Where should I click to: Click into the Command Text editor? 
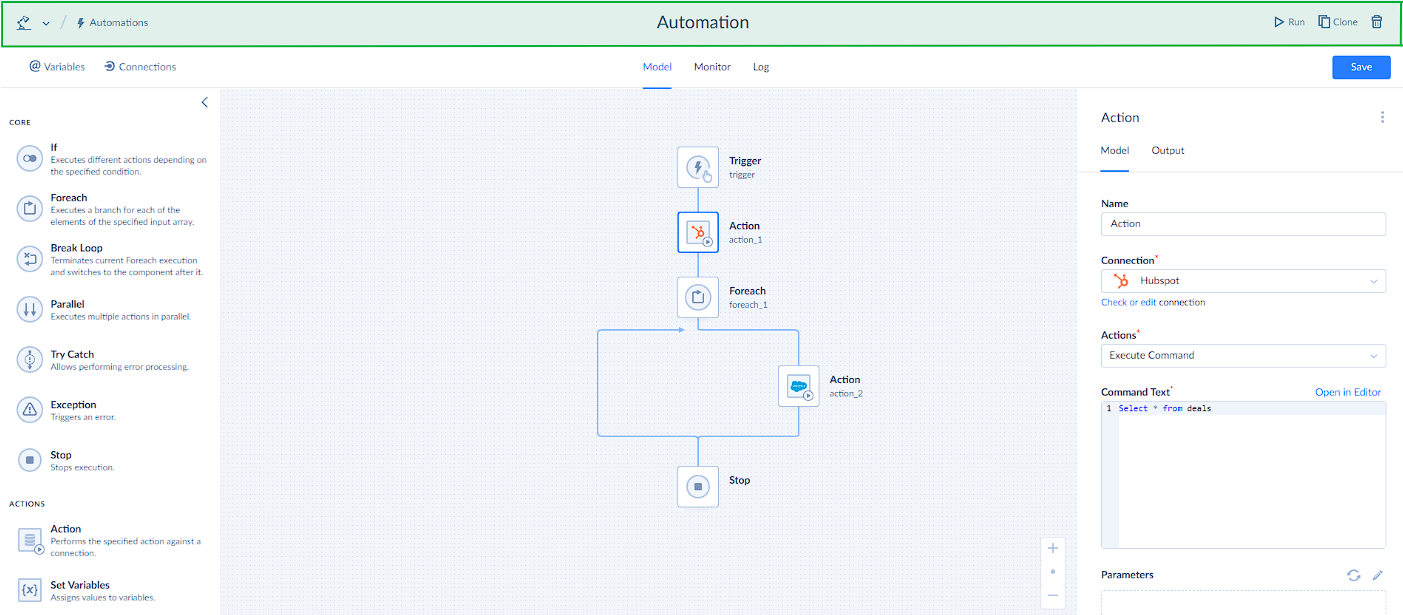[x=1243, y=475]
